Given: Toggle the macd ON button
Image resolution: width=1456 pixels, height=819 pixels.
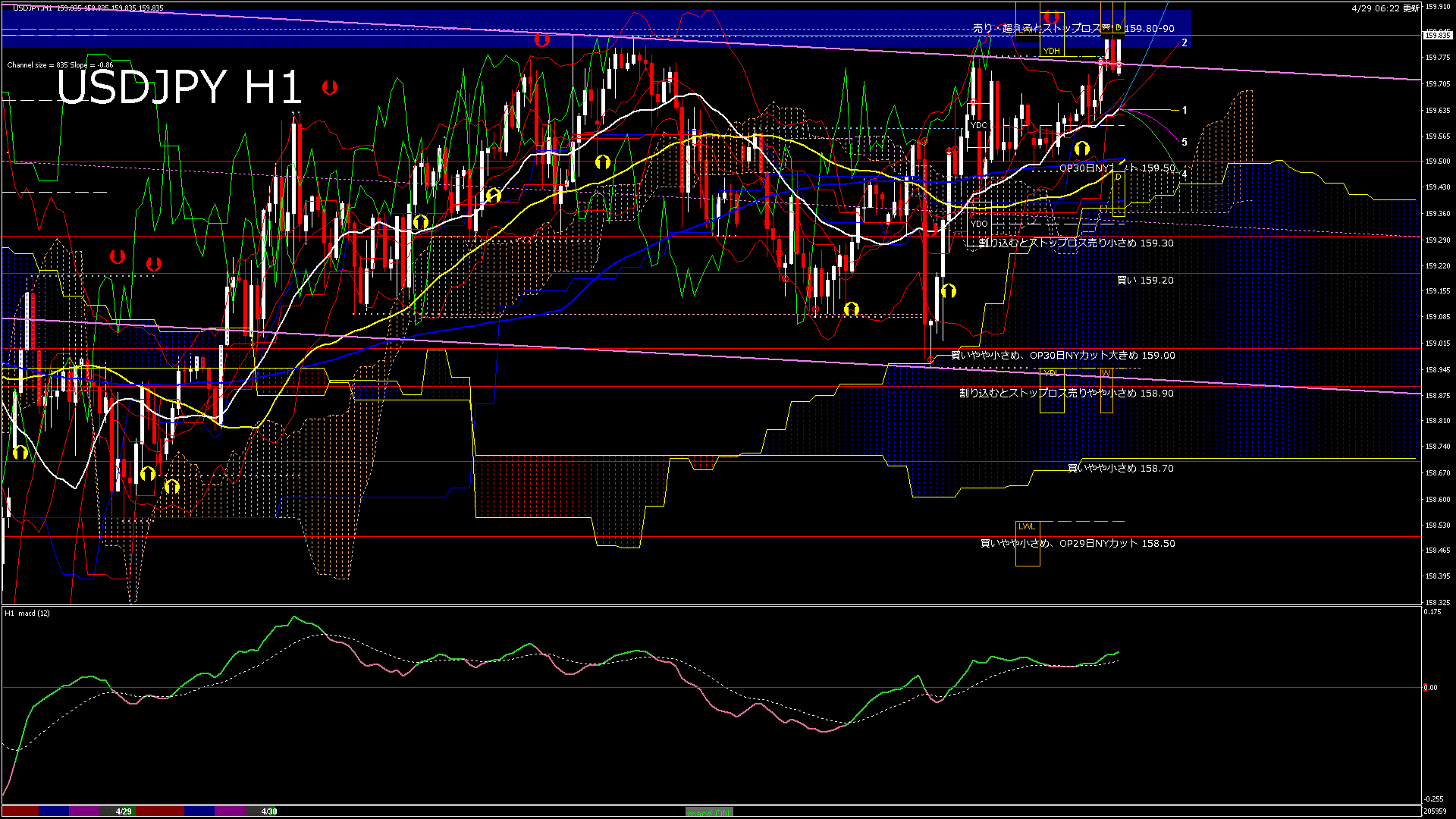Looking at the screenshot, I should pos(709,811).
